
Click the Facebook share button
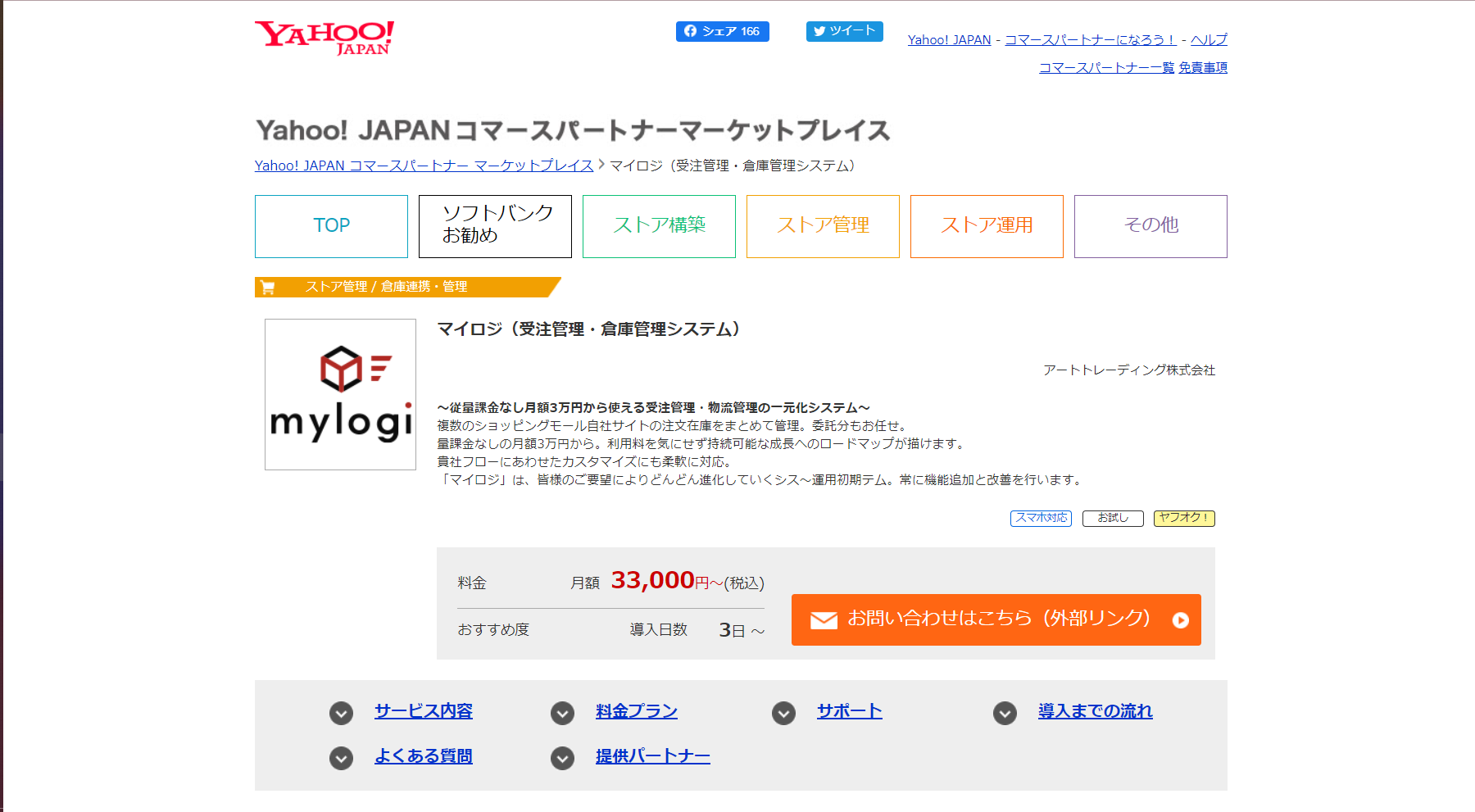click(x=722, y=31)
